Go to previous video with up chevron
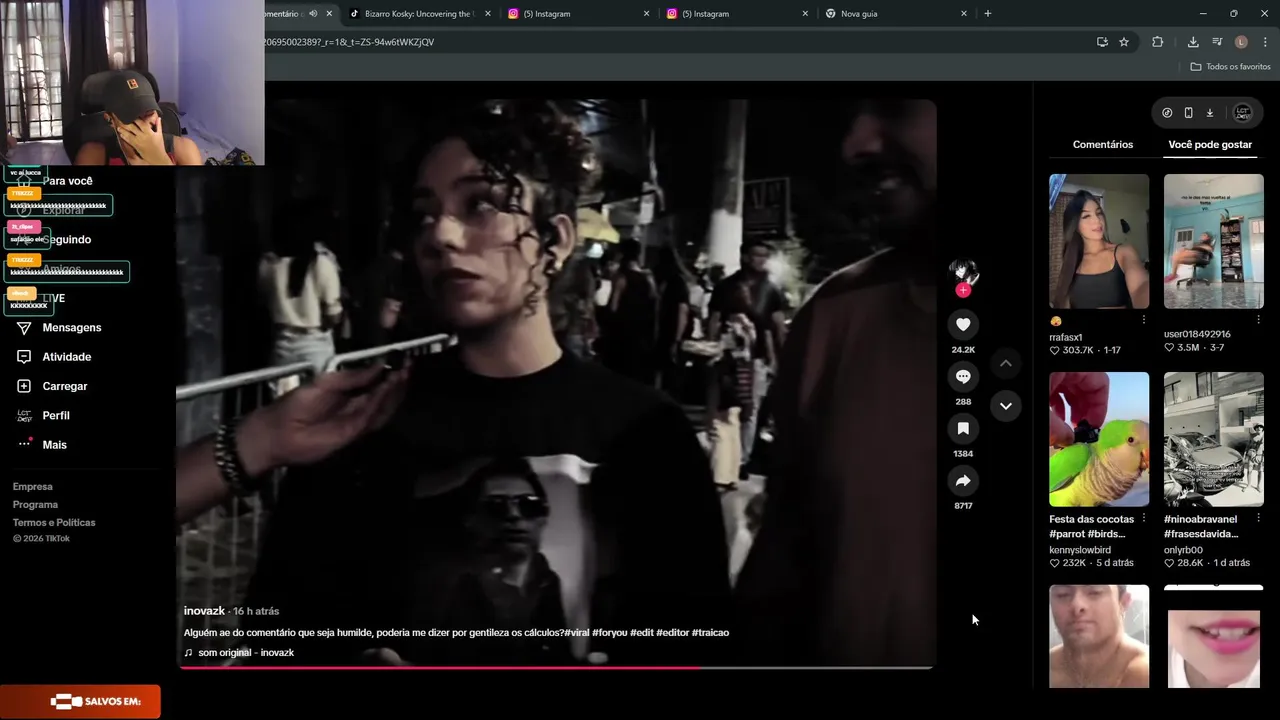 pyautogui.click(x=1006, y=363)
